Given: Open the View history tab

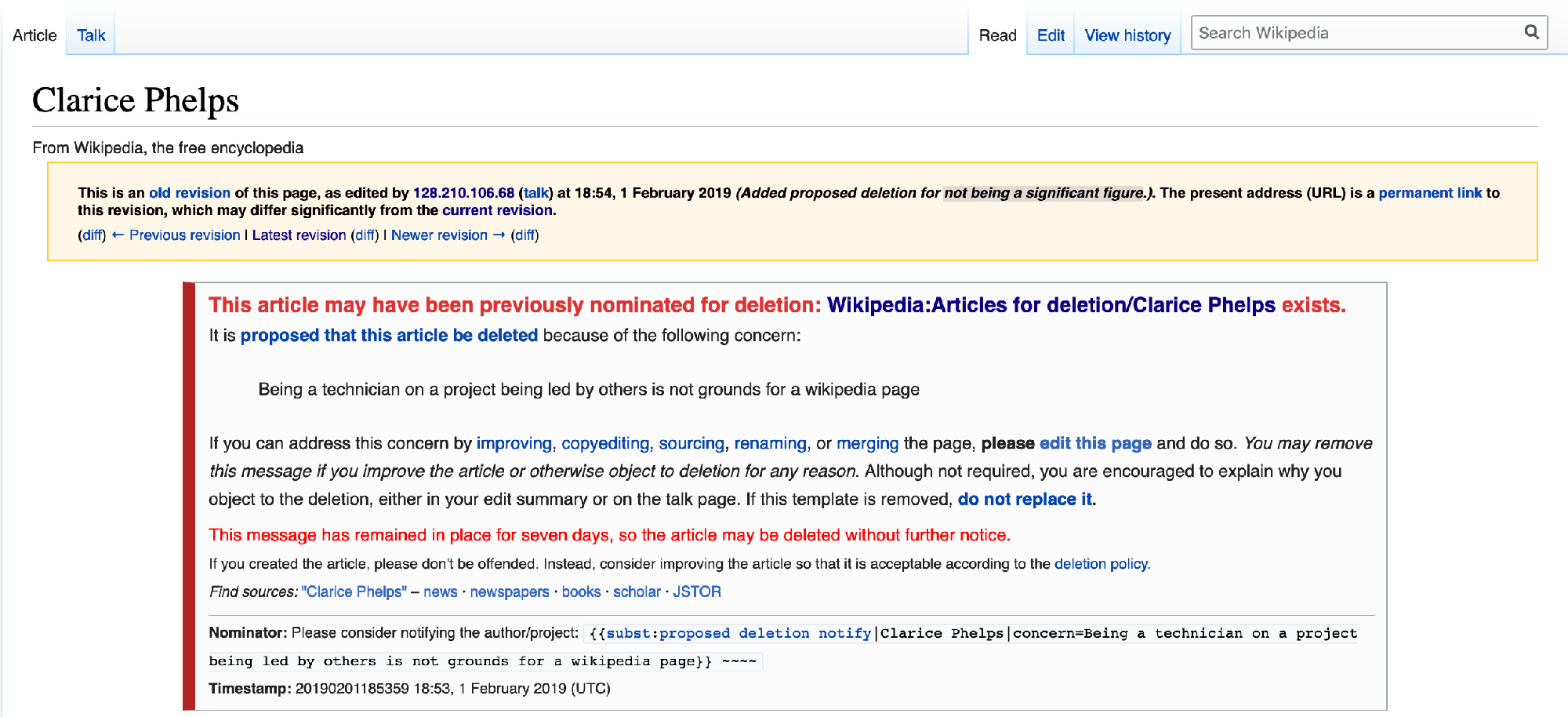Looking at the screenshot, I should point(1127,35).
